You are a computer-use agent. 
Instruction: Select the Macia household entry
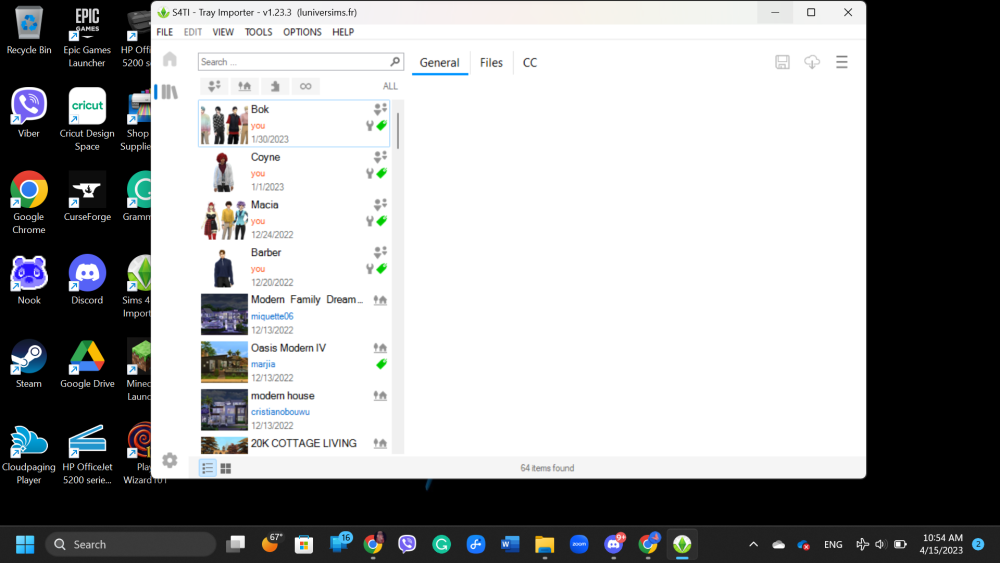point(294,219)
